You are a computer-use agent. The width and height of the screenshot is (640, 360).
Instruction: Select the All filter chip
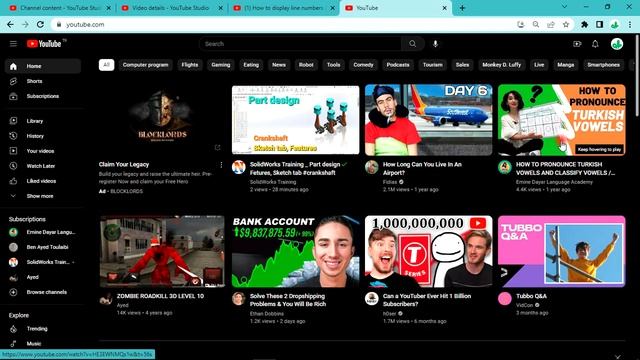(x=107, y=65)
